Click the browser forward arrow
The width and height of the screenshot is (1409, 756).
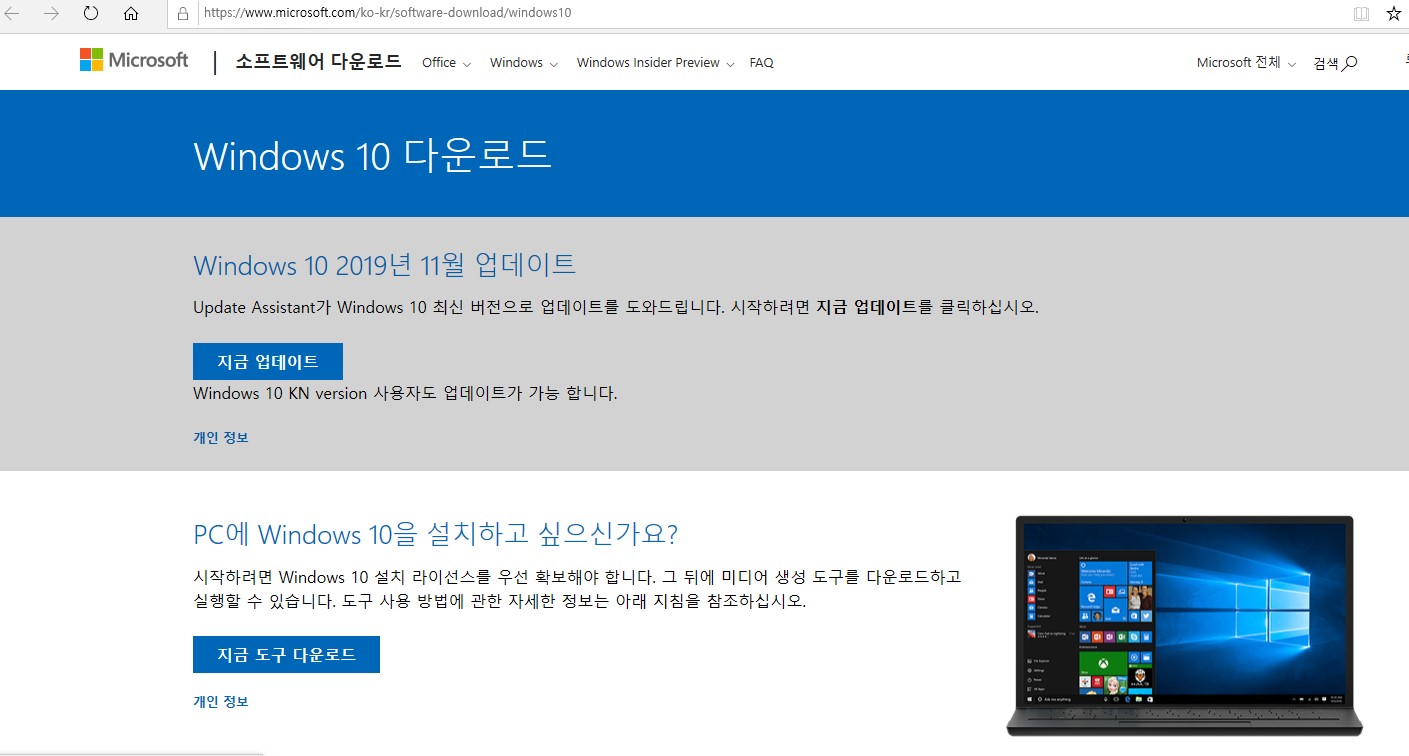[x=51, y=14]
